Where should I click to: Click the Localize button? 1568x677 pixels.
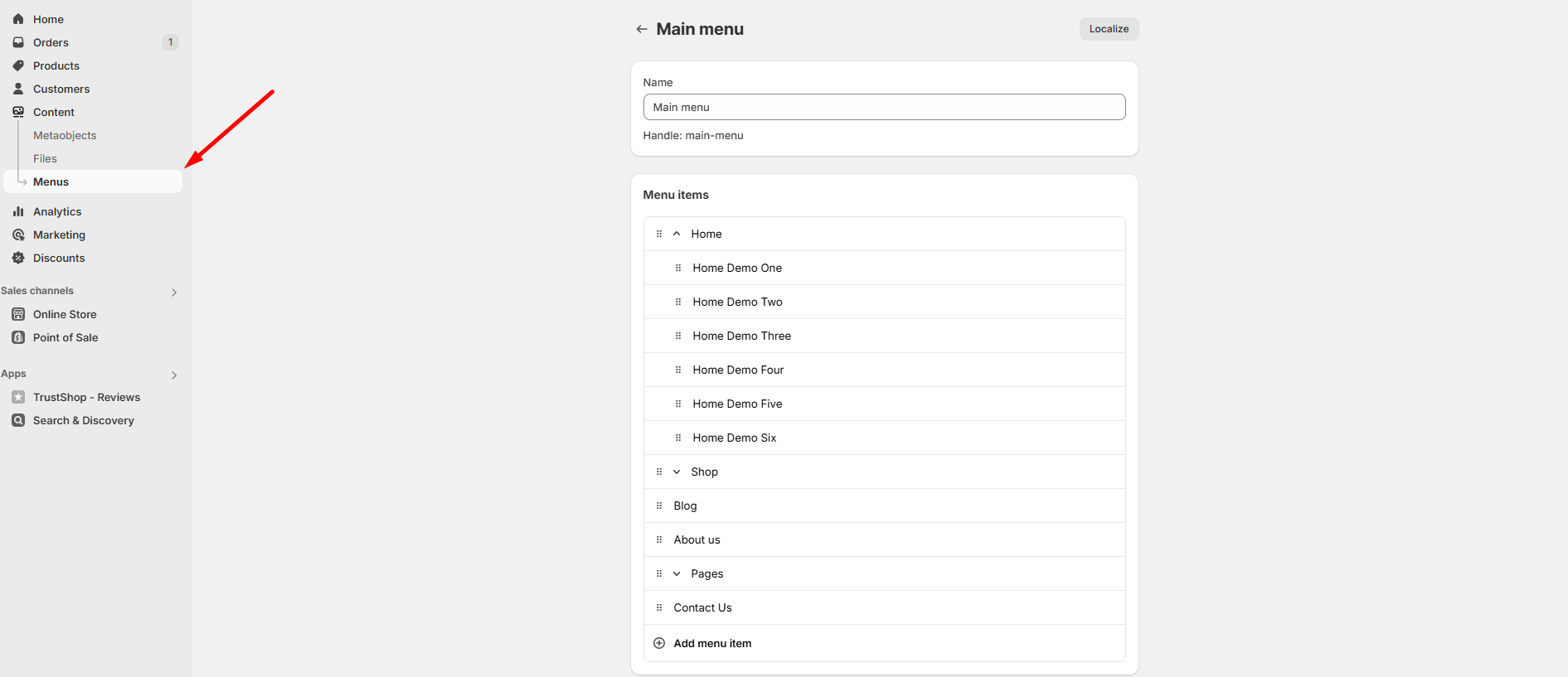1109,29
